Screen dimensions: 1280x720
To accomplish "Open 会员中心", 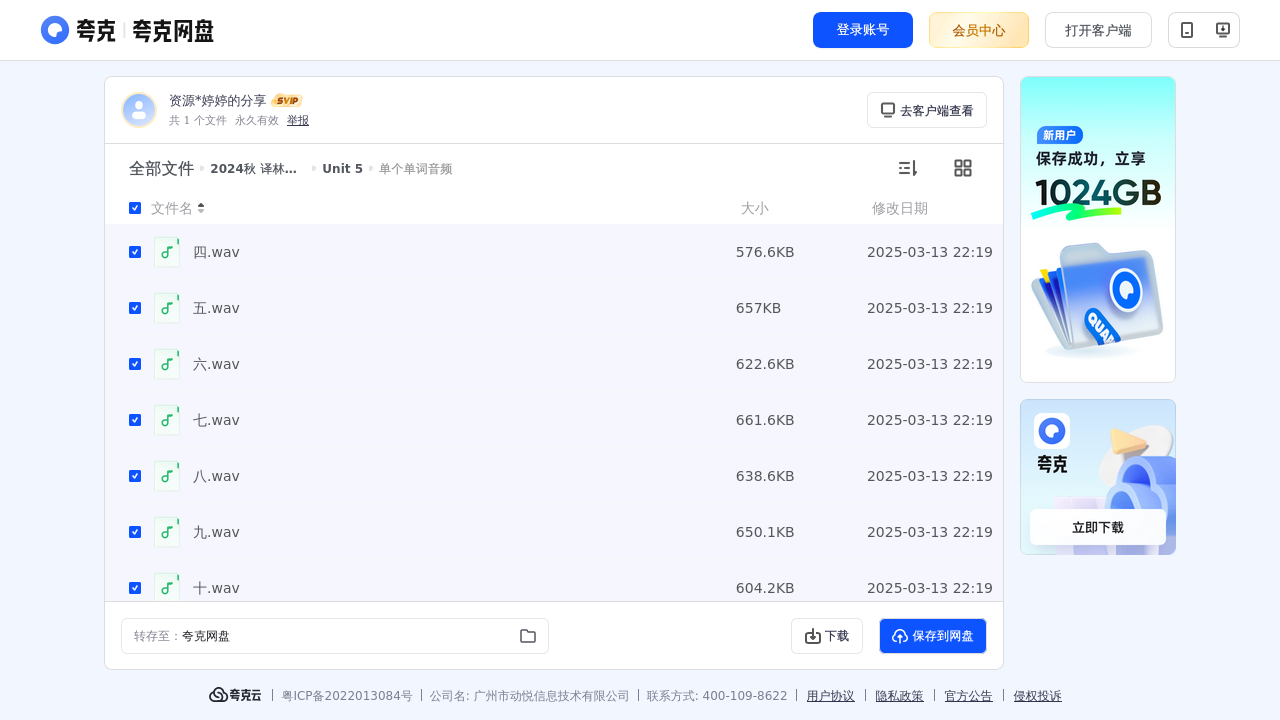I will coord(979,30).
